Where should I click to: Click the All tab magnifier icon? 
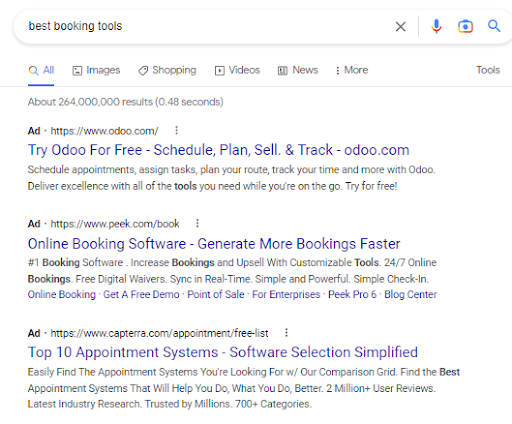tap(33, 70)
